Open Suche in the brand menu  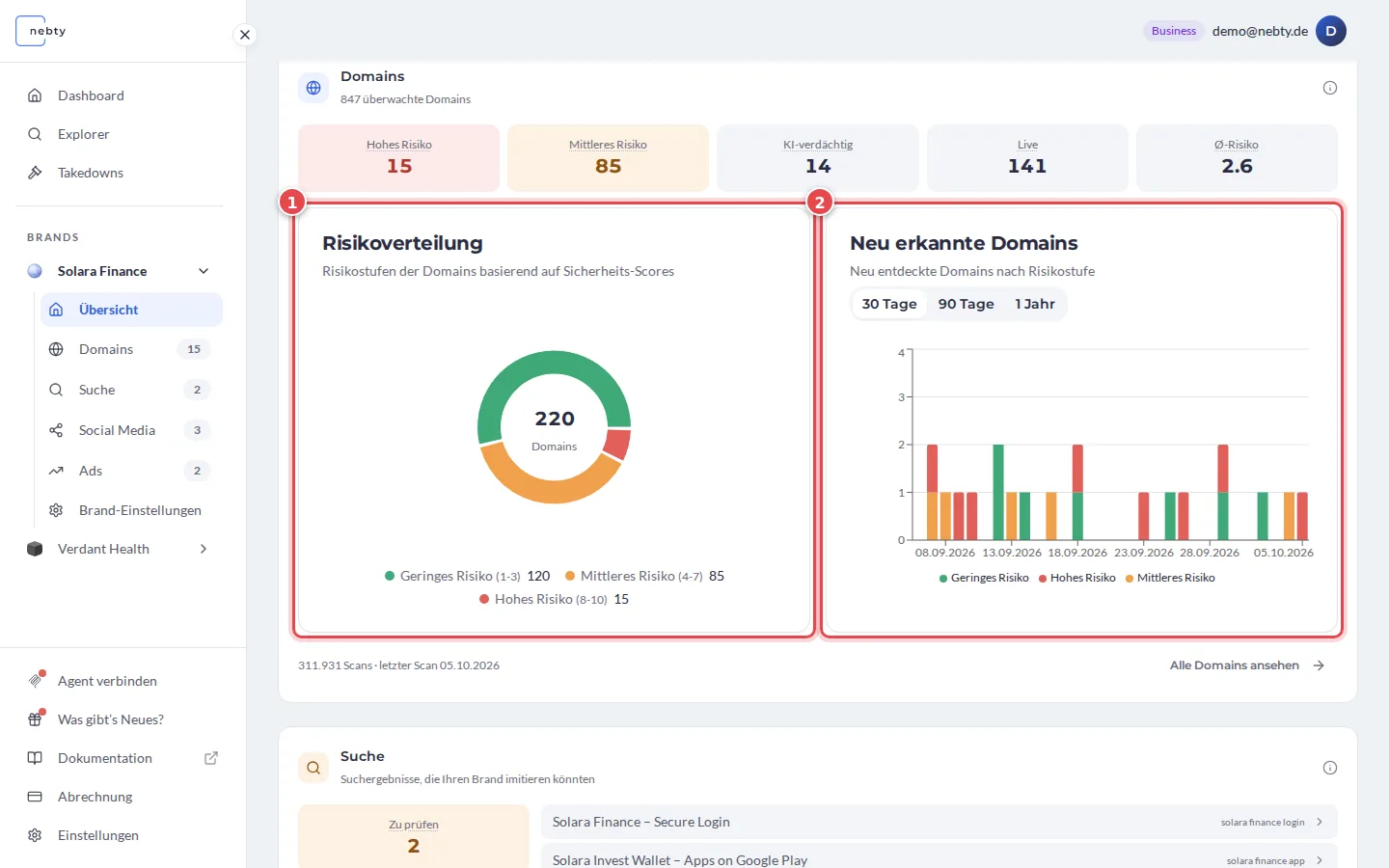[131, 390]
